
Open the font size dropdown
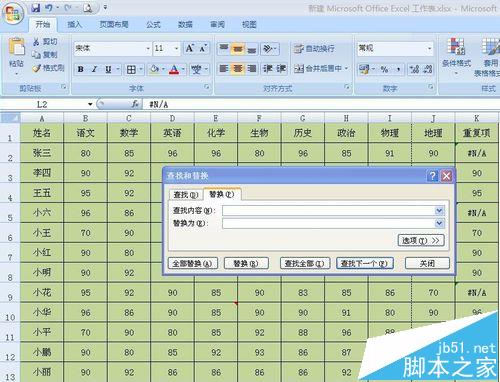pyautogui.click(x=176, y=49)
